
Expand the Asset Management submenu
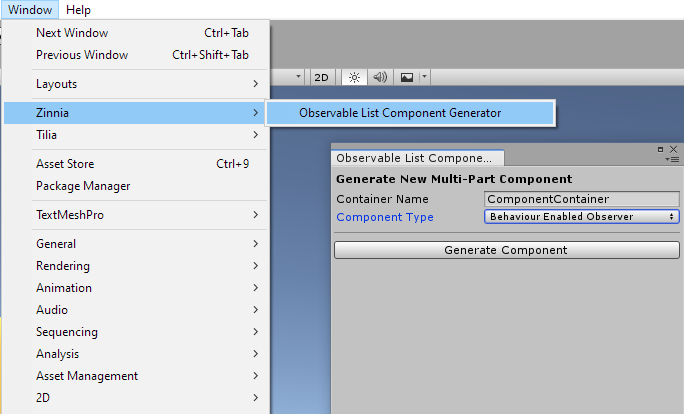click(x=136, y=376)
